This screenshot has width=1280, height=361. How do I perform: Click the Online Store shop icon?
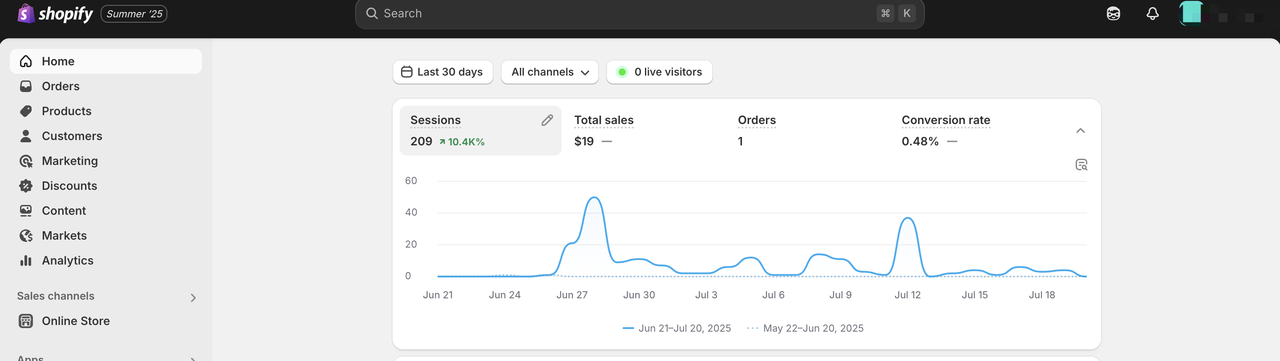point(26,321)
